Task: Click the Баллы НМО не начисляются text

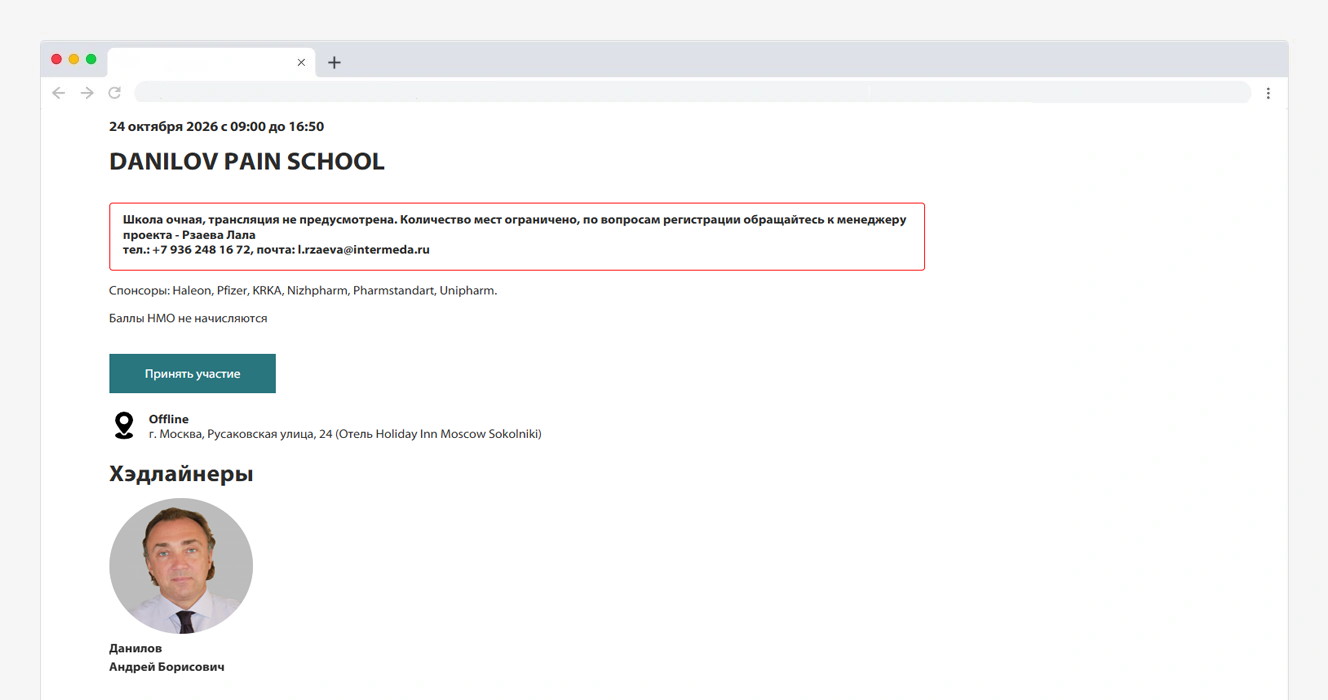Action: [x=188, y=319]
